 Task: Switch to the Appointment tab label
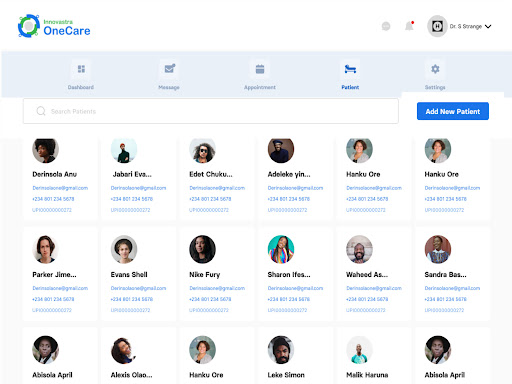(260, 87)
